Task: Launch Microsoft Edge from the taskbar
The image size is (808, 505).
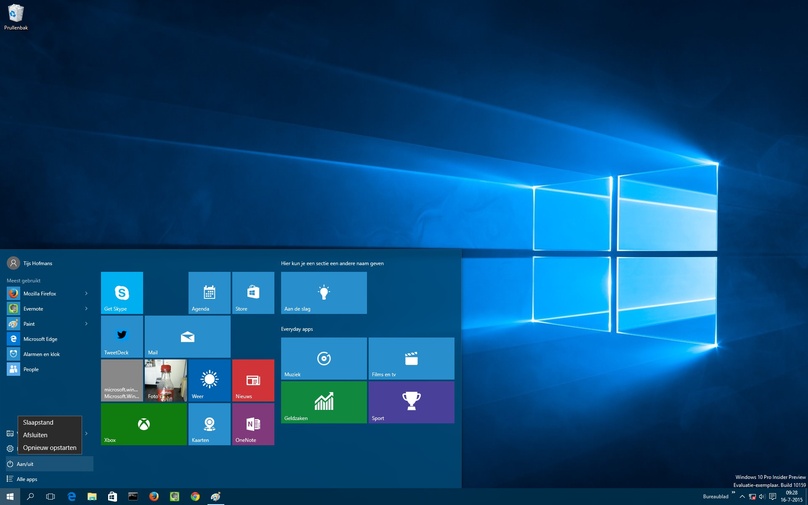Action: tap(72, 497)
